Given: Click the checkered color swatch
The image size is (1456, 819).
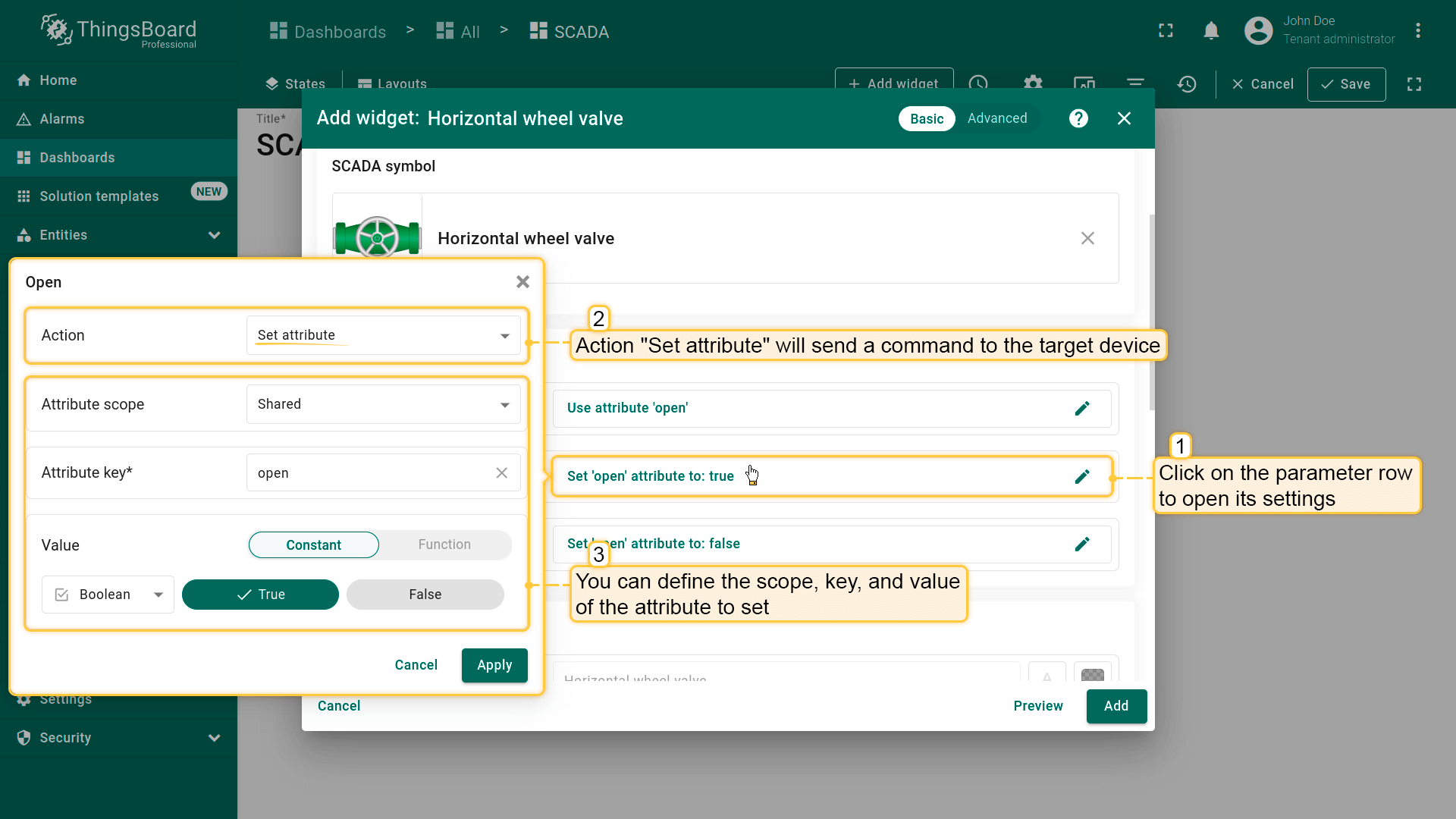Looking at the screenshot, I should 1092,673.
